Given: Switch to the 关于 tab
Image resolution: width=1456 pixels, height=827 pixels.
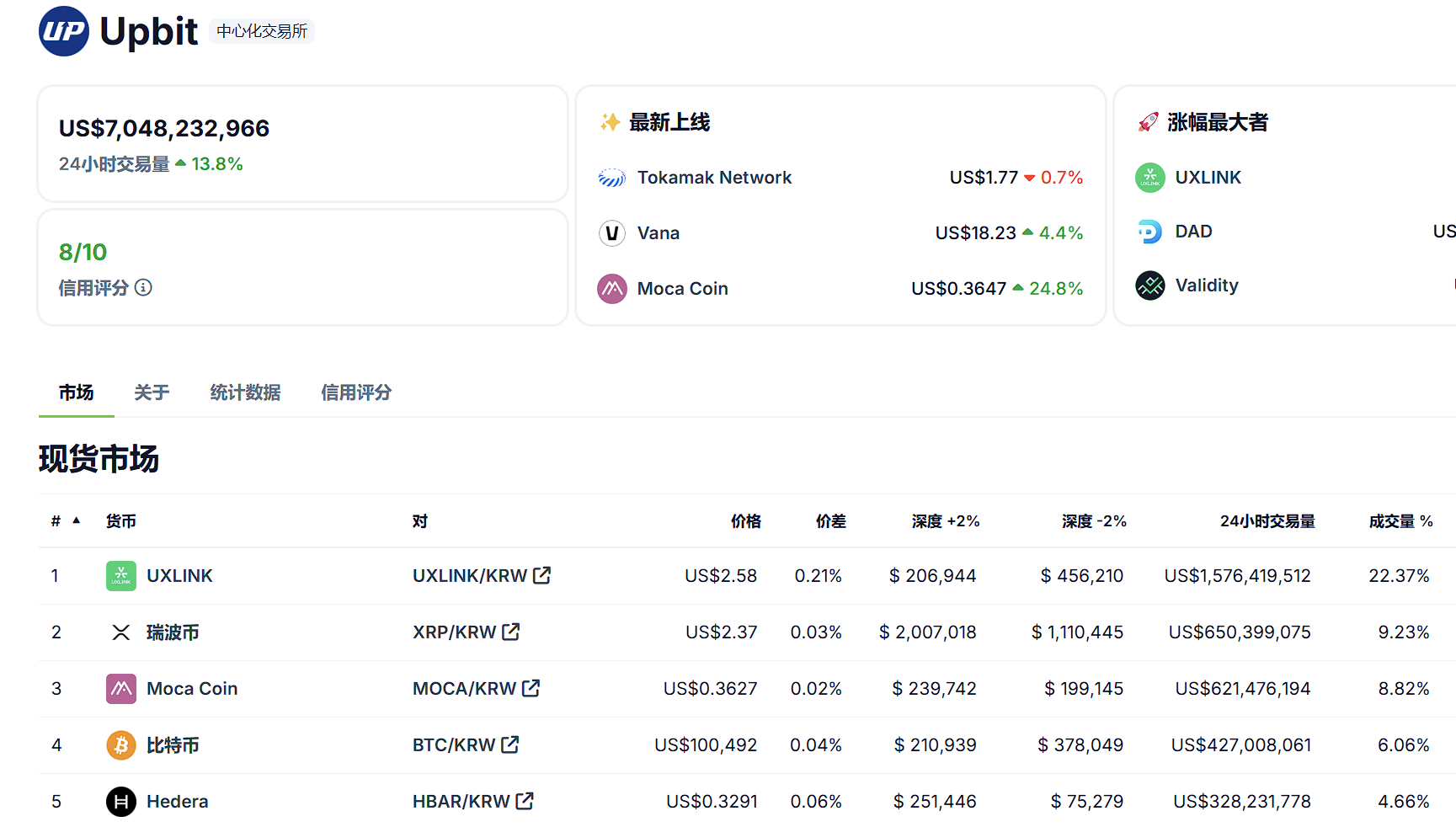Looking at the screenshot, I should [x=152, y=392].
